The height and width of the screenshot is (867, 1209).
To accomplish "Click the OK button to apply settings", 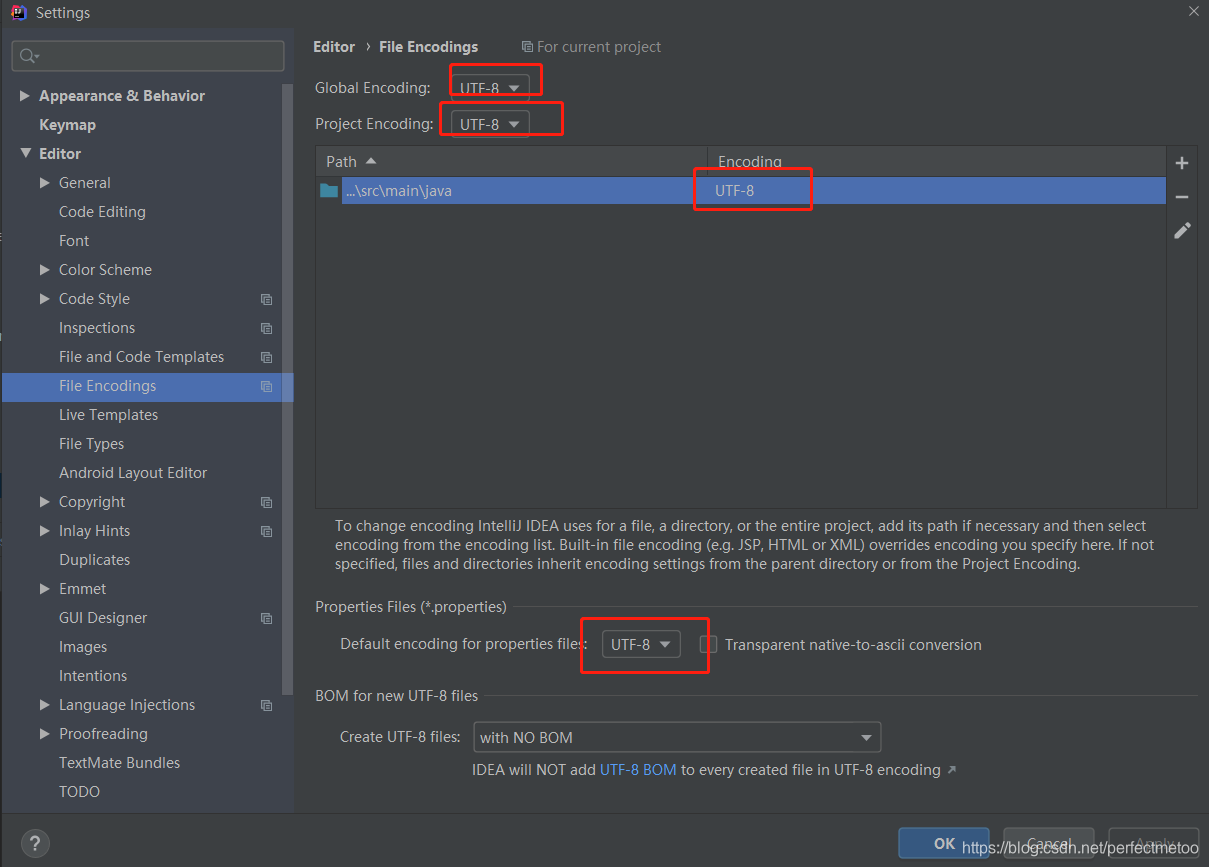I will tap(943, 843).
